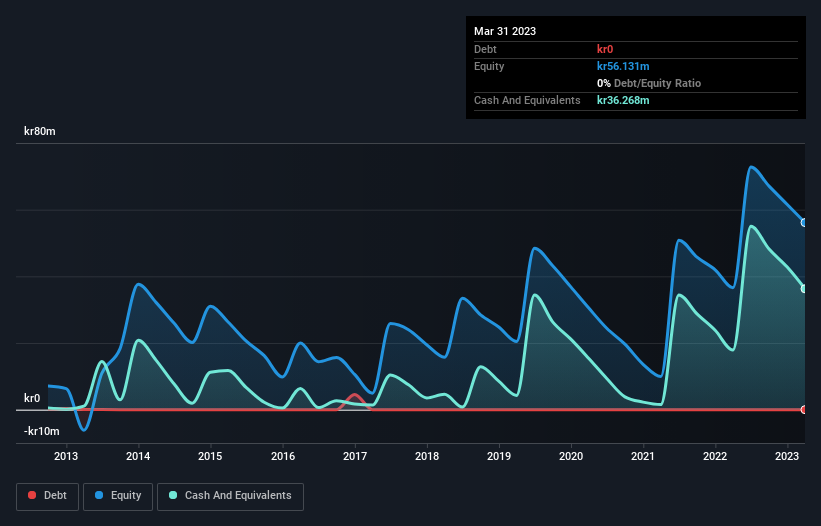Viewport: 821px width, 526px height.
Task: Click the kr36.268m cash value
Action: click(x=623, y=100)
